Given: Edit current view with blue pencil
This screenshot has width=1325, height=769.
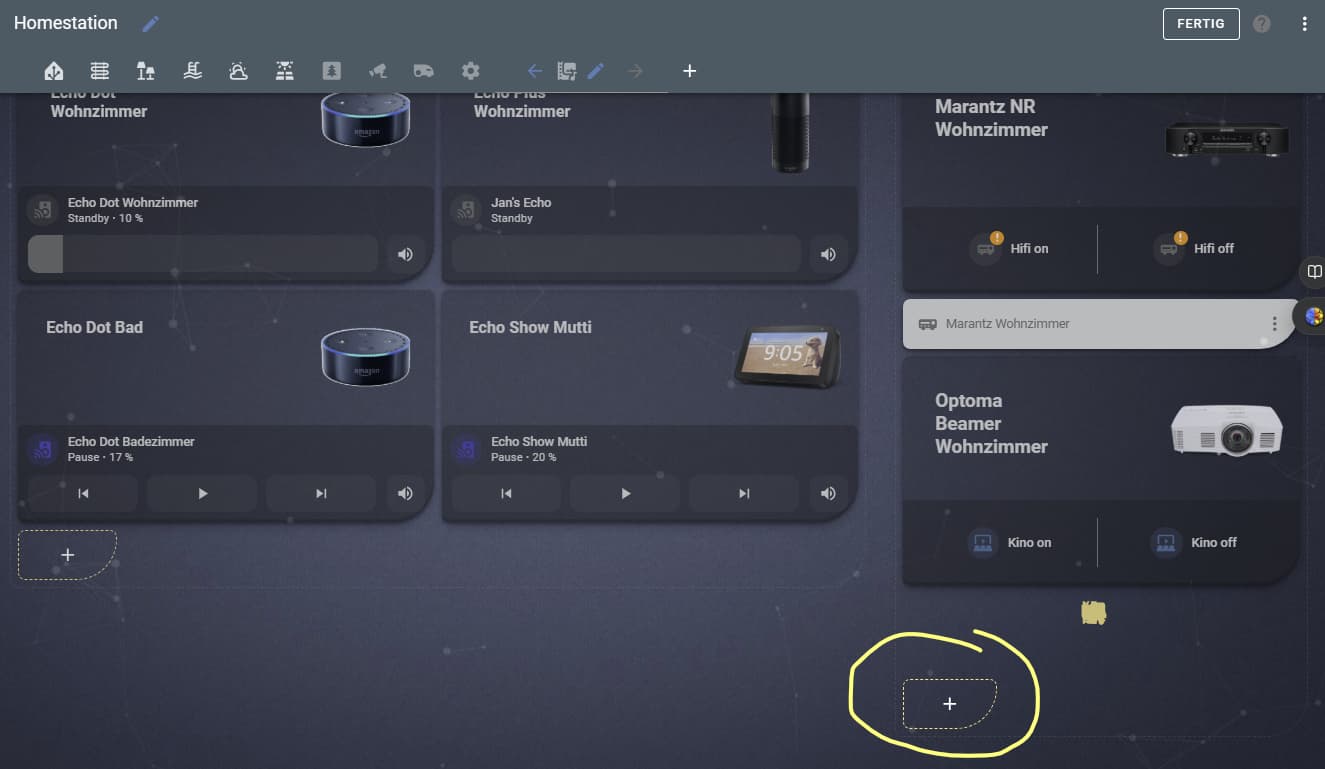Looking at the screenshot, I should (596, 71).
